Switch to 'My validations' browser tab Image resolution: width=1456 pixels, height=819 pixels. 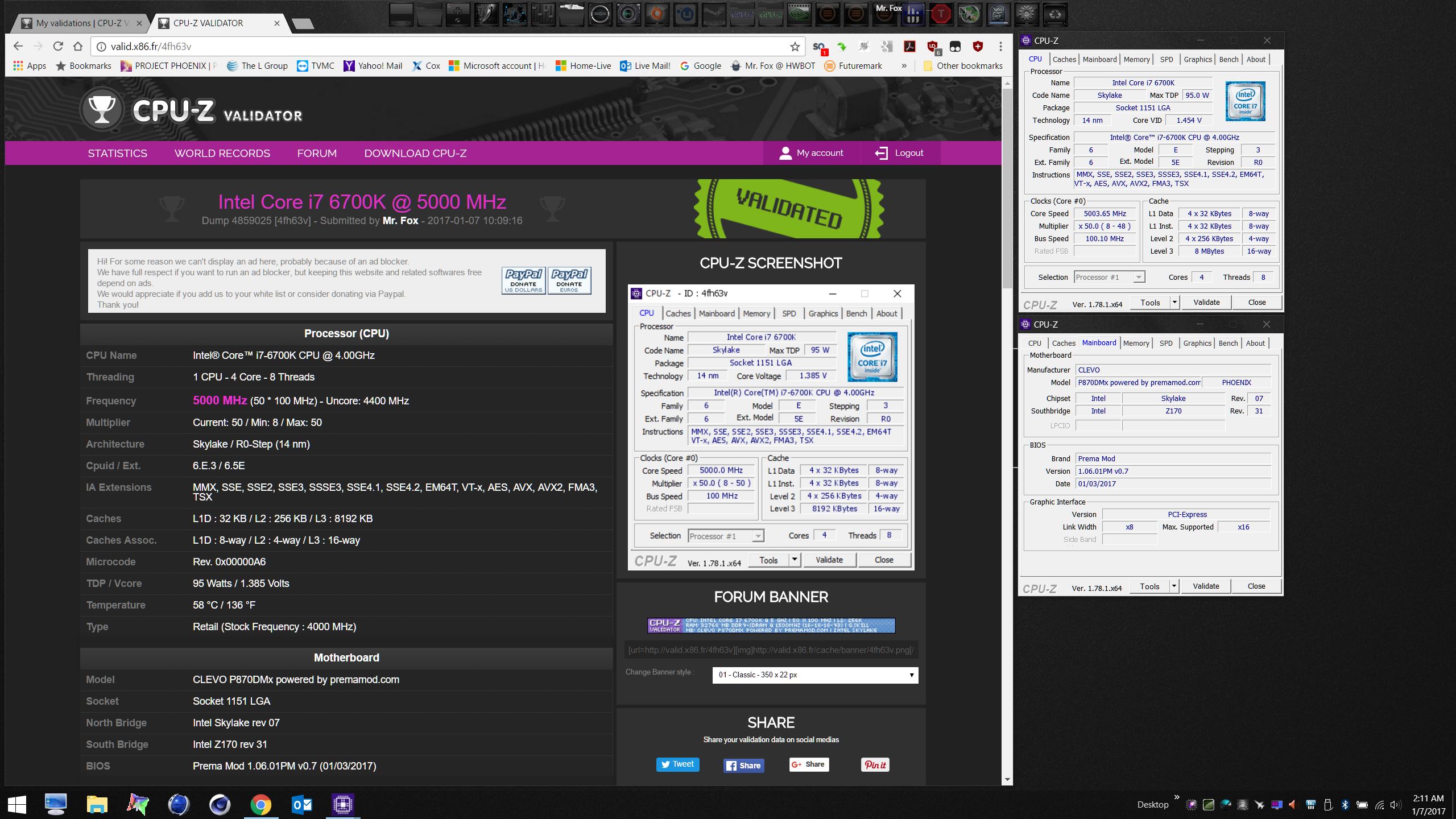point(82,23)
